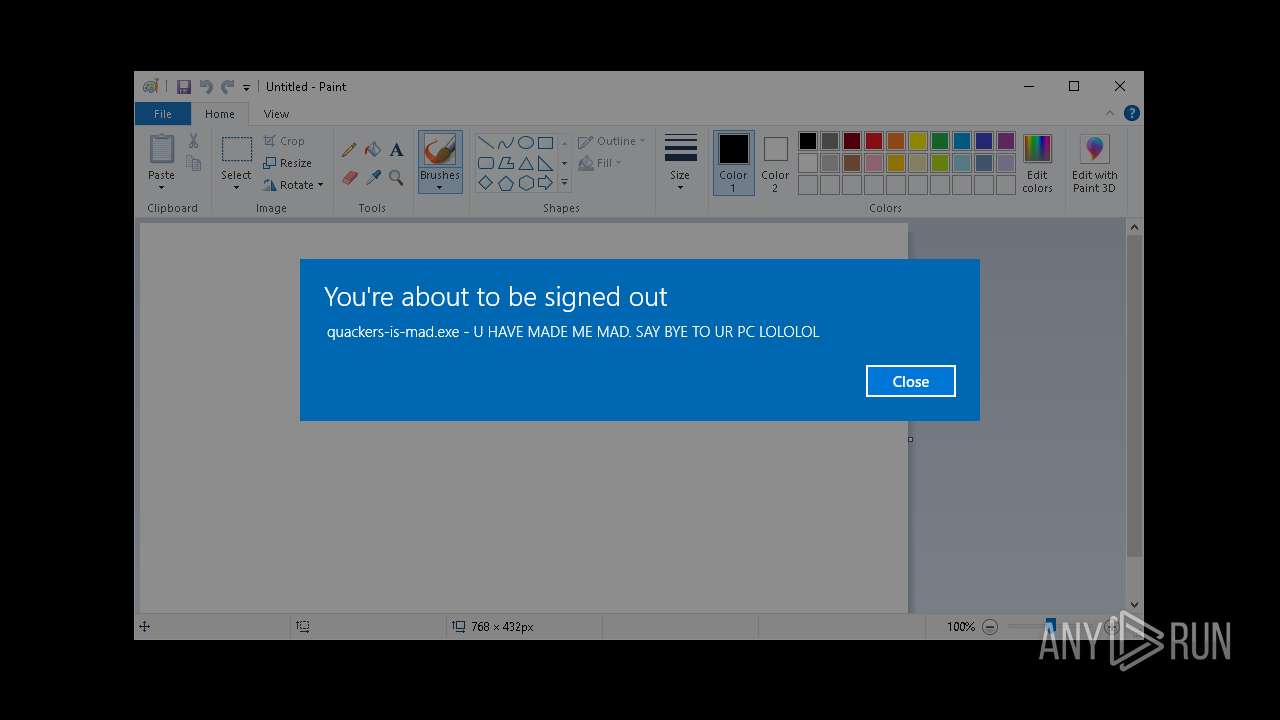Open Edit with Paint 3D
The width and height of the screenshot is (1280, 720).
tap(1095, 164)
